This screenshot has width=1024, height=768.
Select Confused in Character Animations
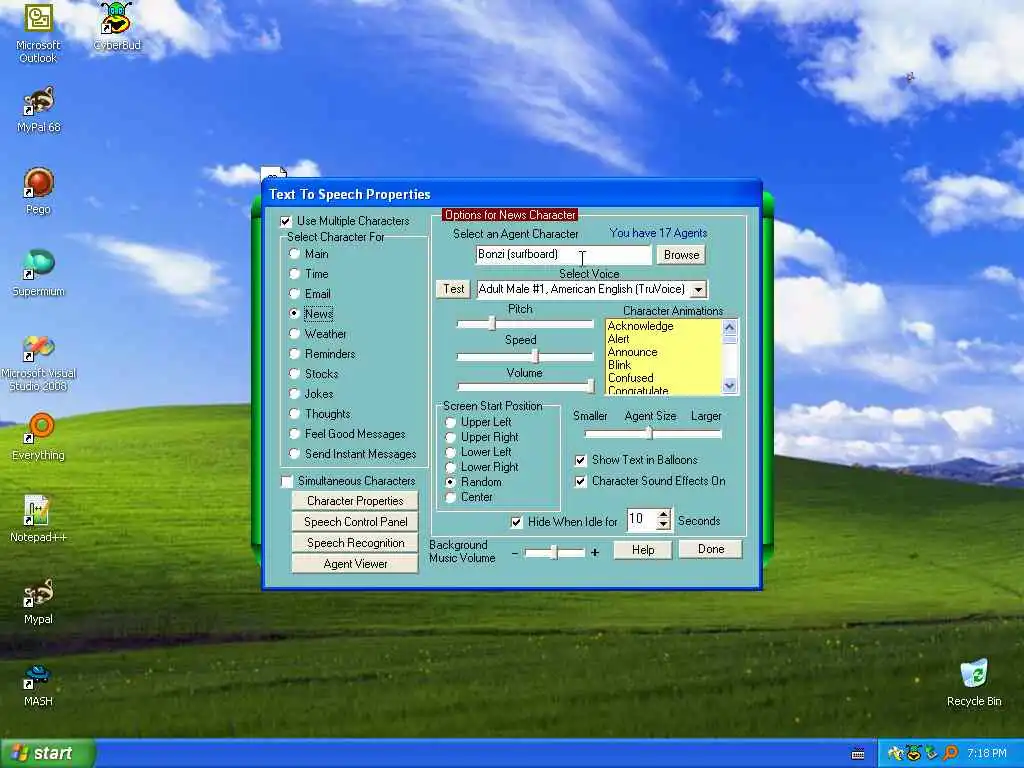[x=630, y=378]
